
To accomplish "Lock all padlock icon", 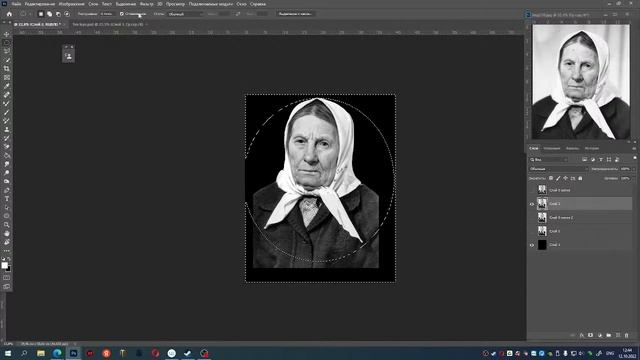I will click(580, 178).
